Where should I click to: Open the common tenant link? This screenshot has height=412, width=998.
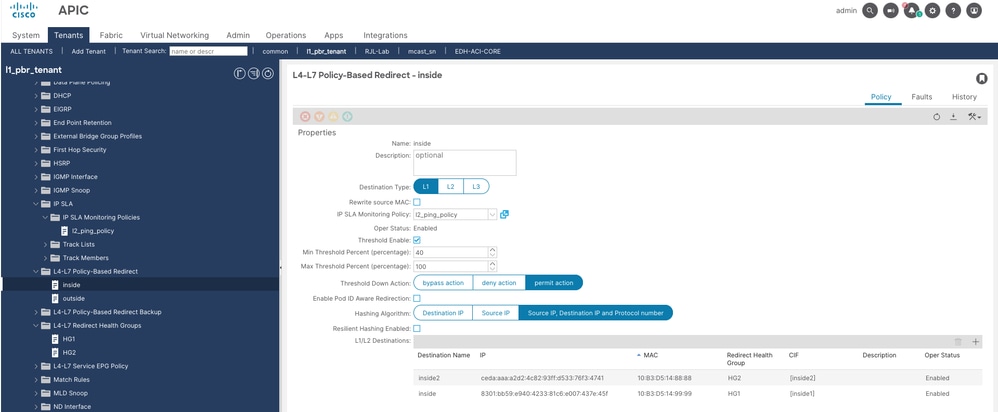276,51
